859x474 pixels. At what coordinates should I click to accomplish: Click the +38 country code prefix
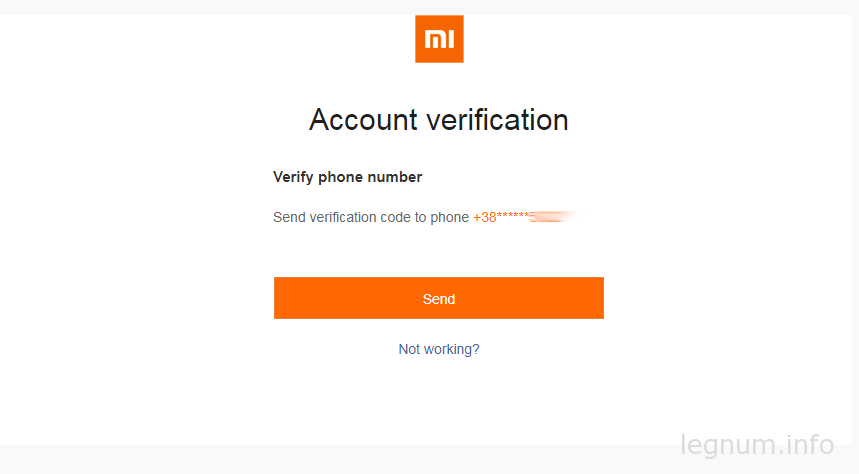tap(484, 218)
